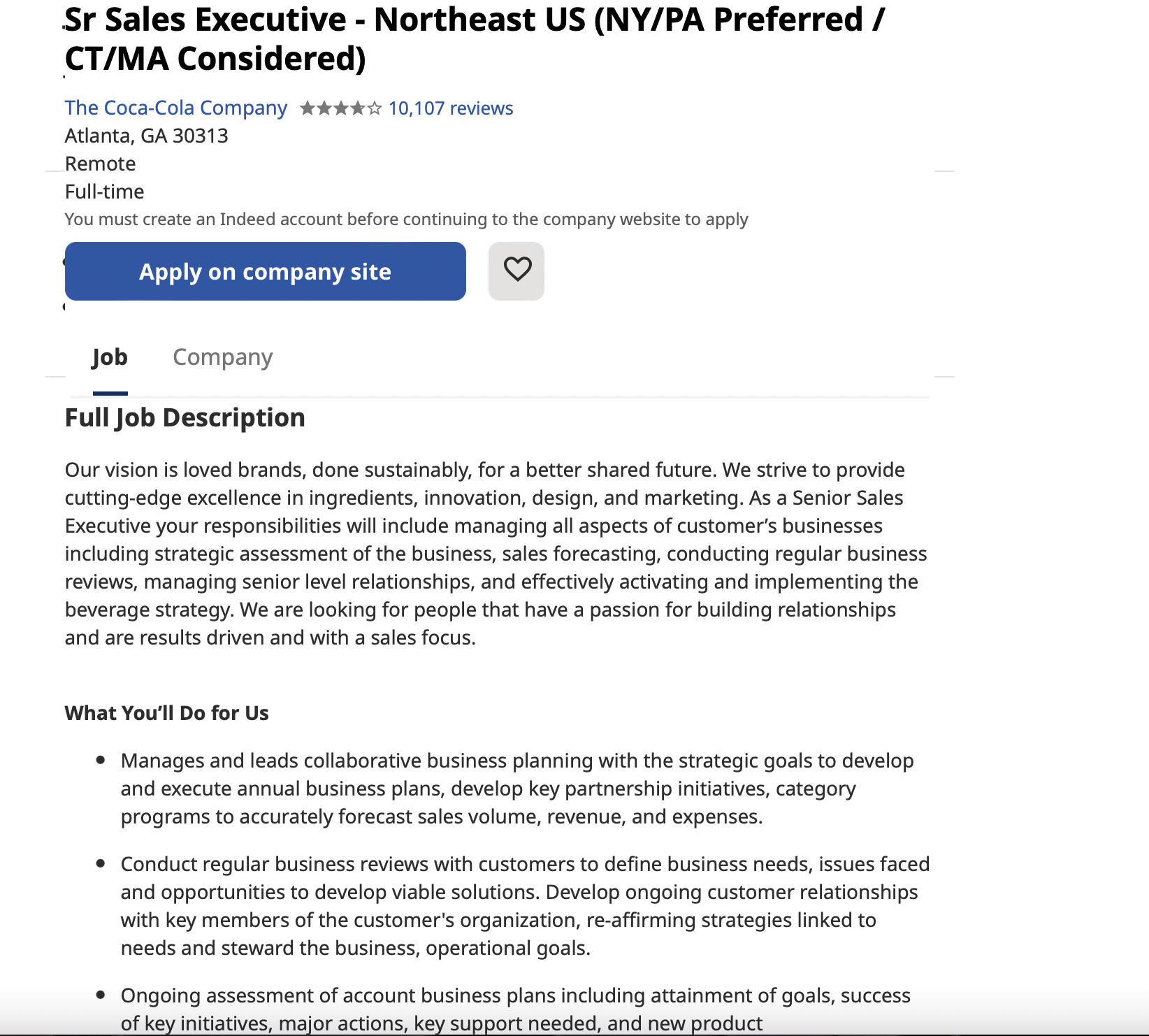Screen dimensions: 1149x1036
Task: Open The Coca-Cola Company page
Action: [175, 108]
